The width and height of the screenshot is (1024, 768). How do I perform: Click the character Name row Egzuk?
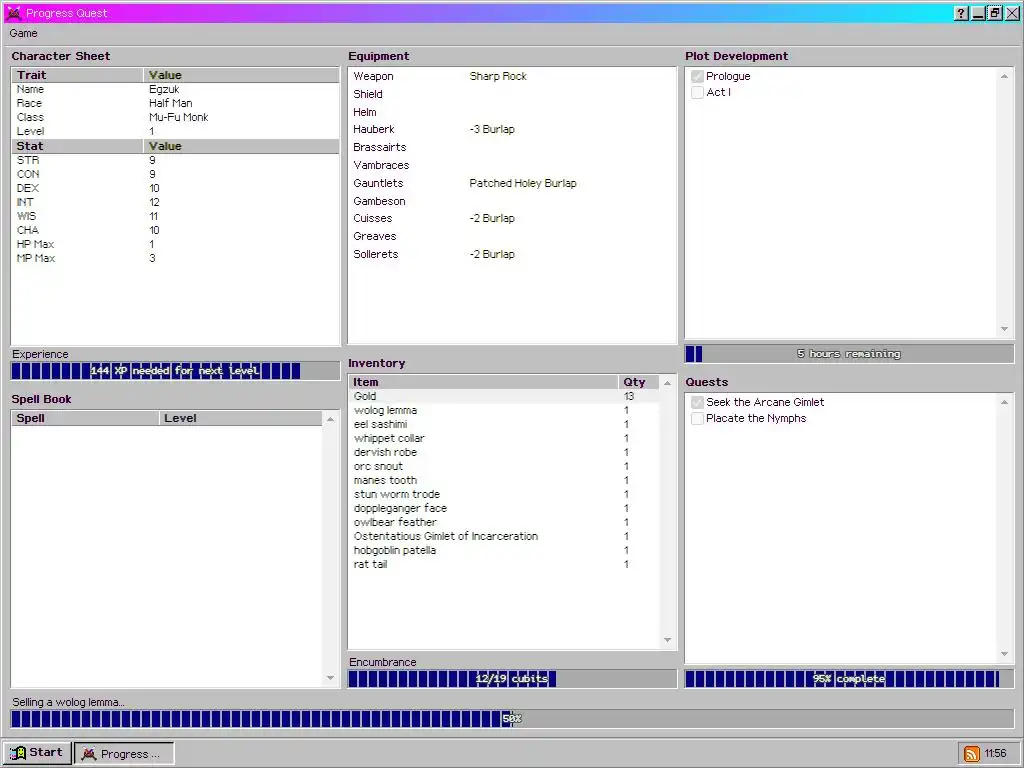(175, 89)
